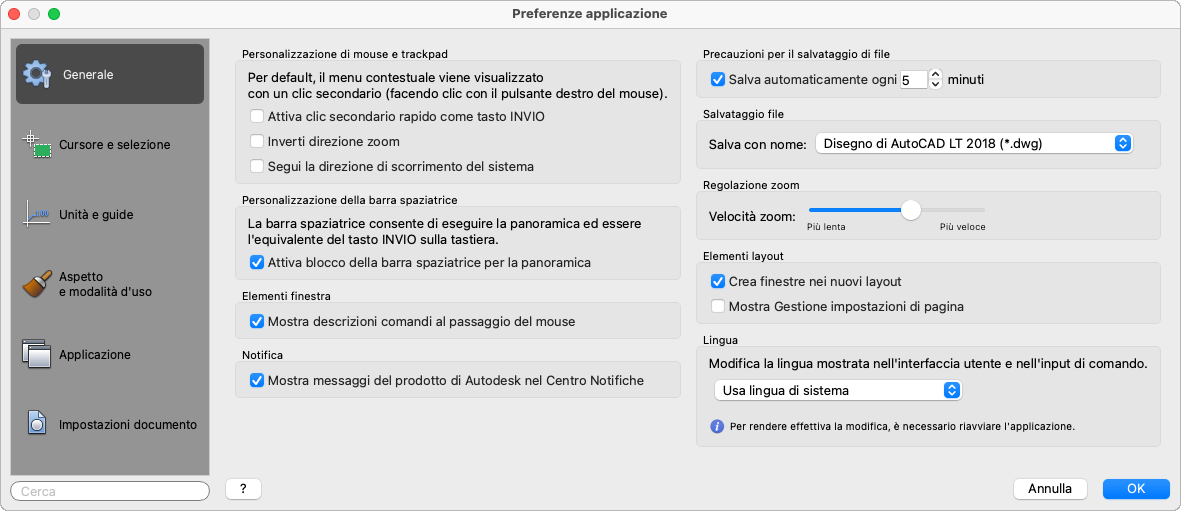Open the Cursore e selezione crosshair icon
Viewport: 1181px width, 511px height.
click(x=37, y=144)
